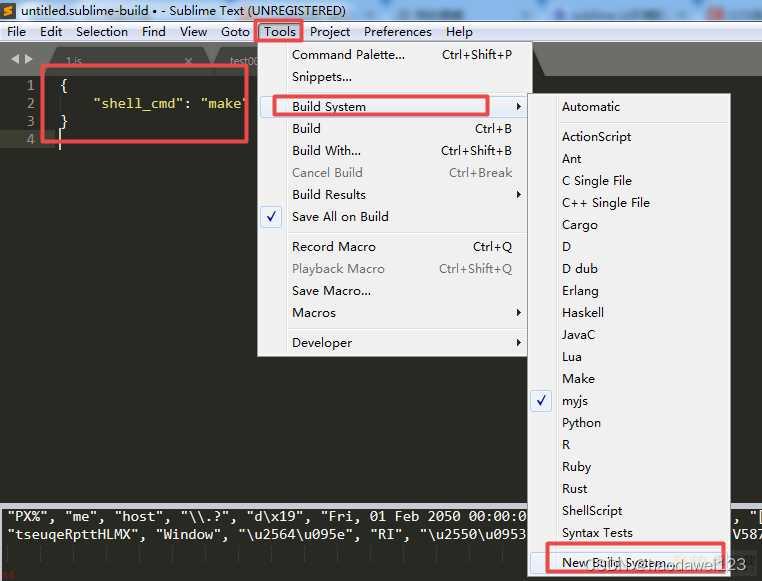The height and width of the screenshot is (581, 762).
Task: Select Rust build system
Action: [630, 489]
